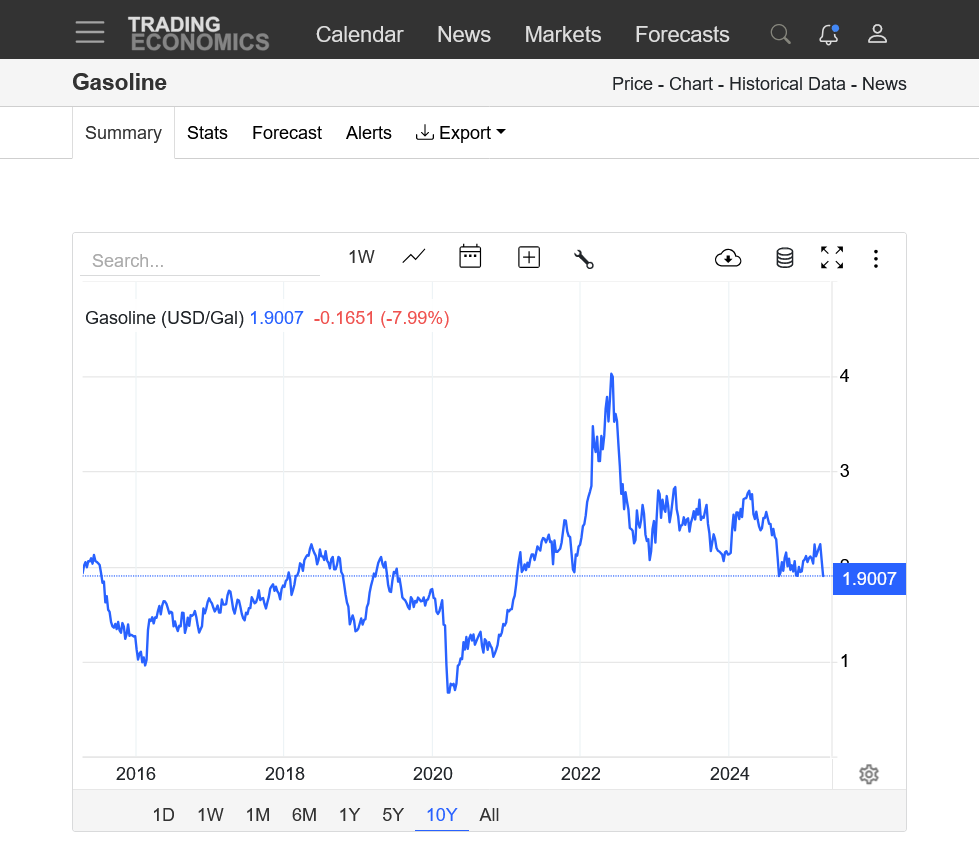Open the 1W interval dropdown
Image resolution: width=979 pixels, height=861 pixels.
pos(361,257)
